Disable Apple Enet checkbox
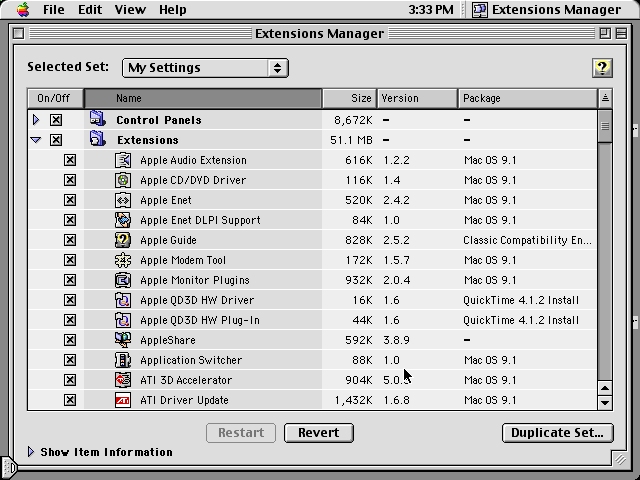Screen dimensions: 640x480 click(70, 200)
